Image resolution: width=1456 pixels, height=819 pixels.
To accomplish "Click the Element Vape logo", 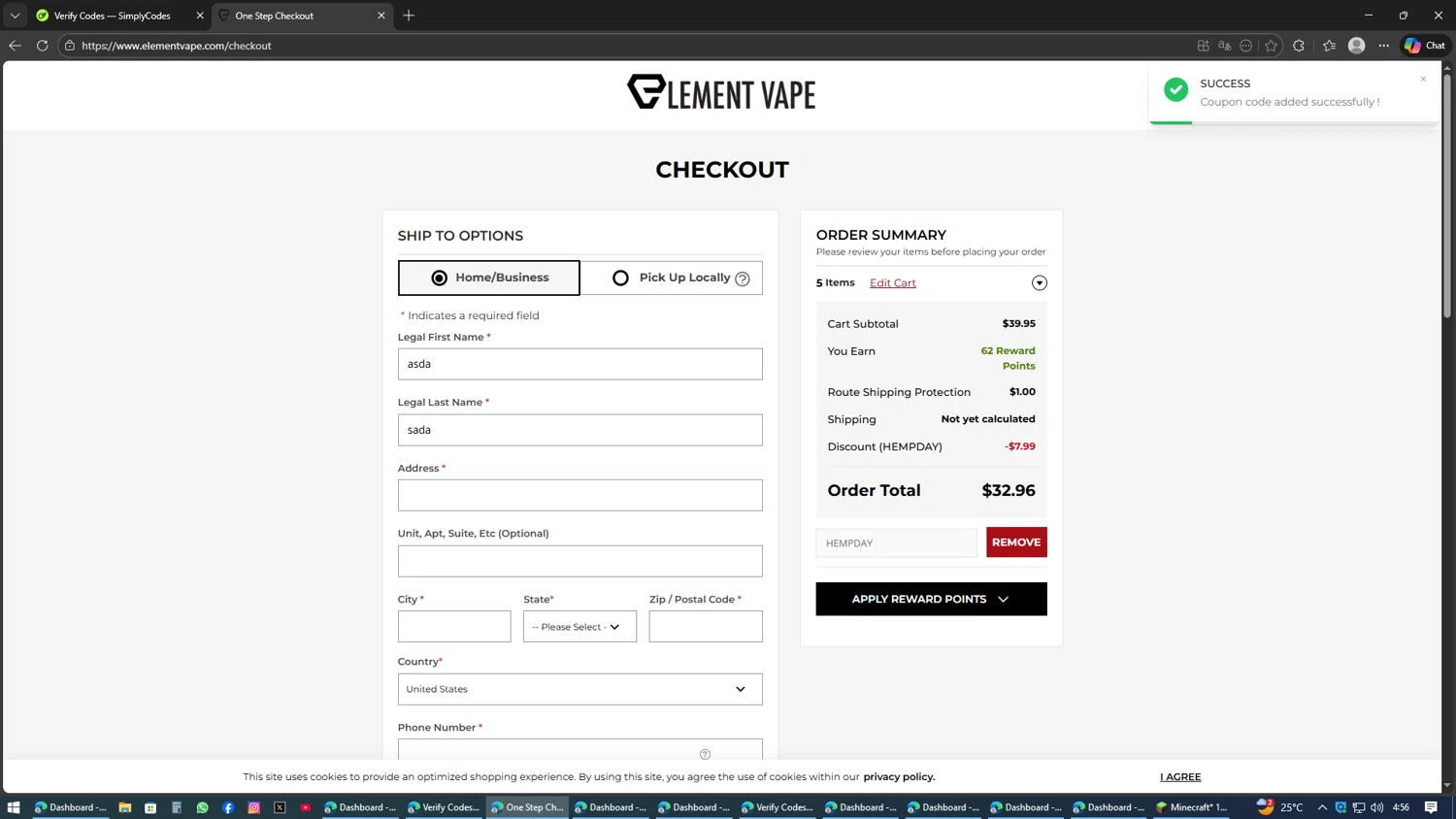I will pos(721,92).
